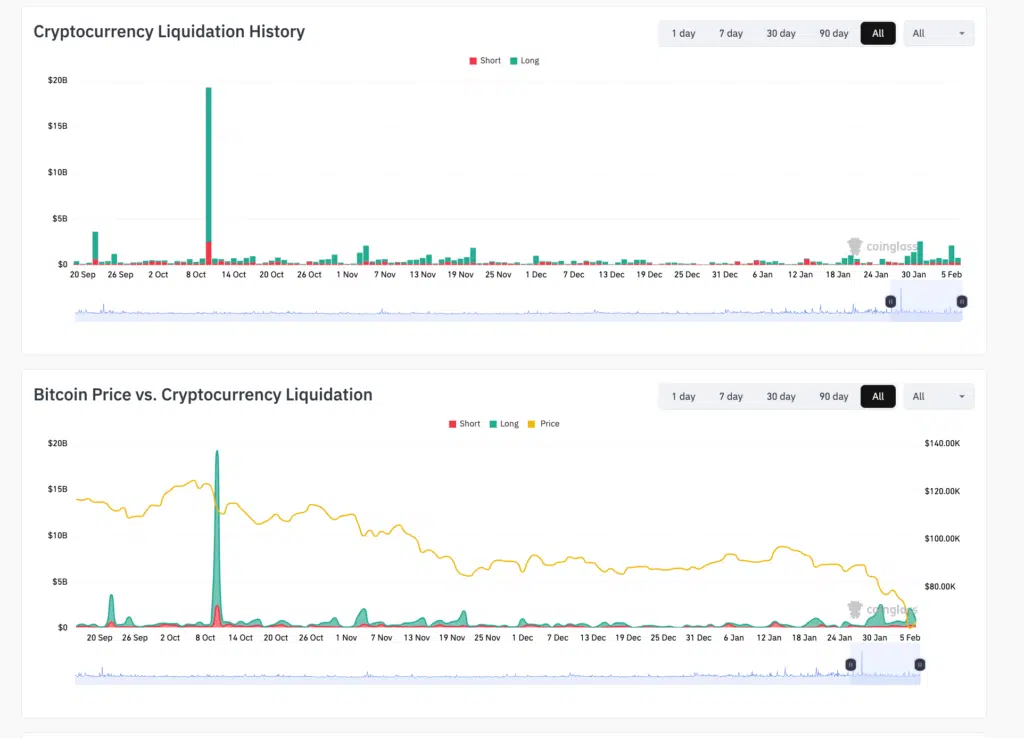Open the All dropdown in the Liquidation History panel
Viewport: 1024px width, 738px height.
coord(938,33)
